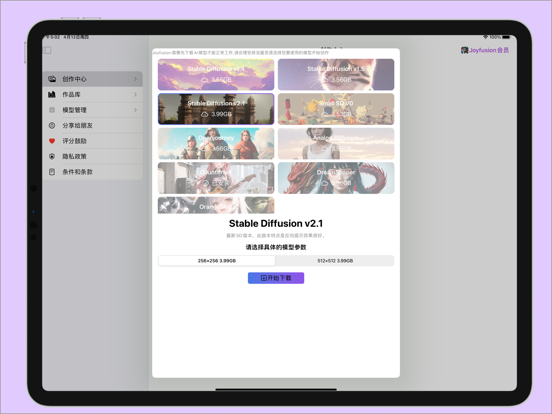Click the 分享给朋友 share icon

pos(52,125)
